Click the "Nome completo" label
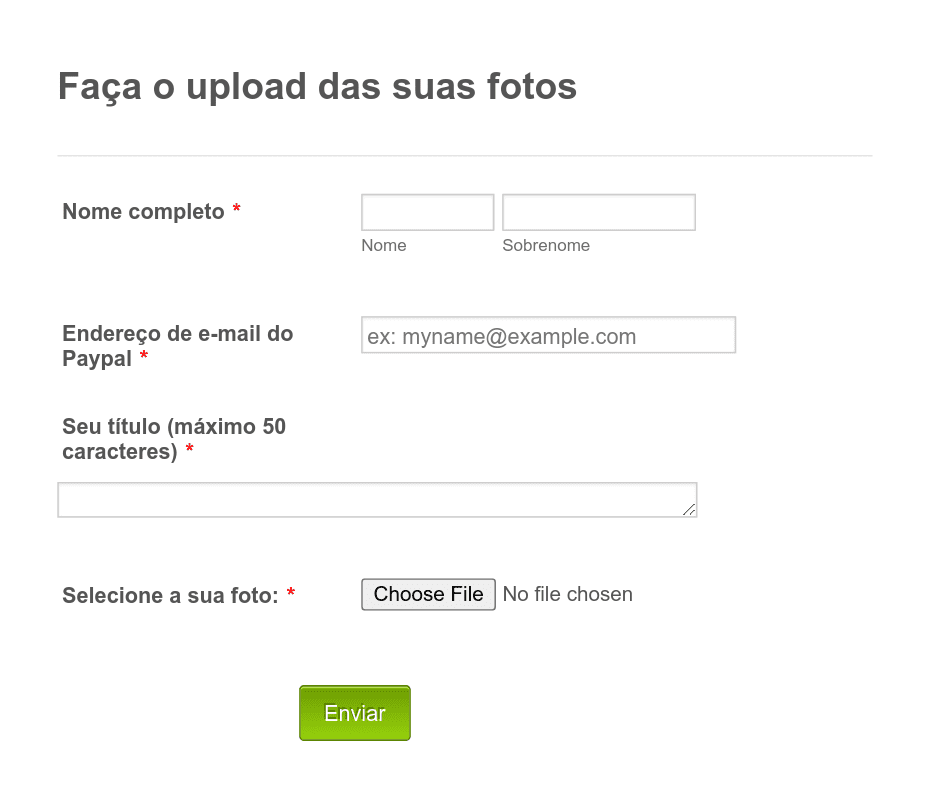The height and width of the screenshot is (798, 930). (143, 211)
